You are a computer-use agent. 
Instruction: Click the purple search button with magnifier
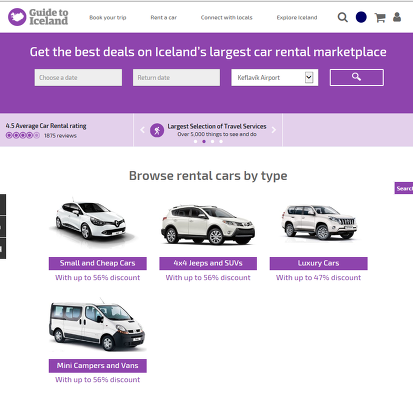click(x=357, y=77)
